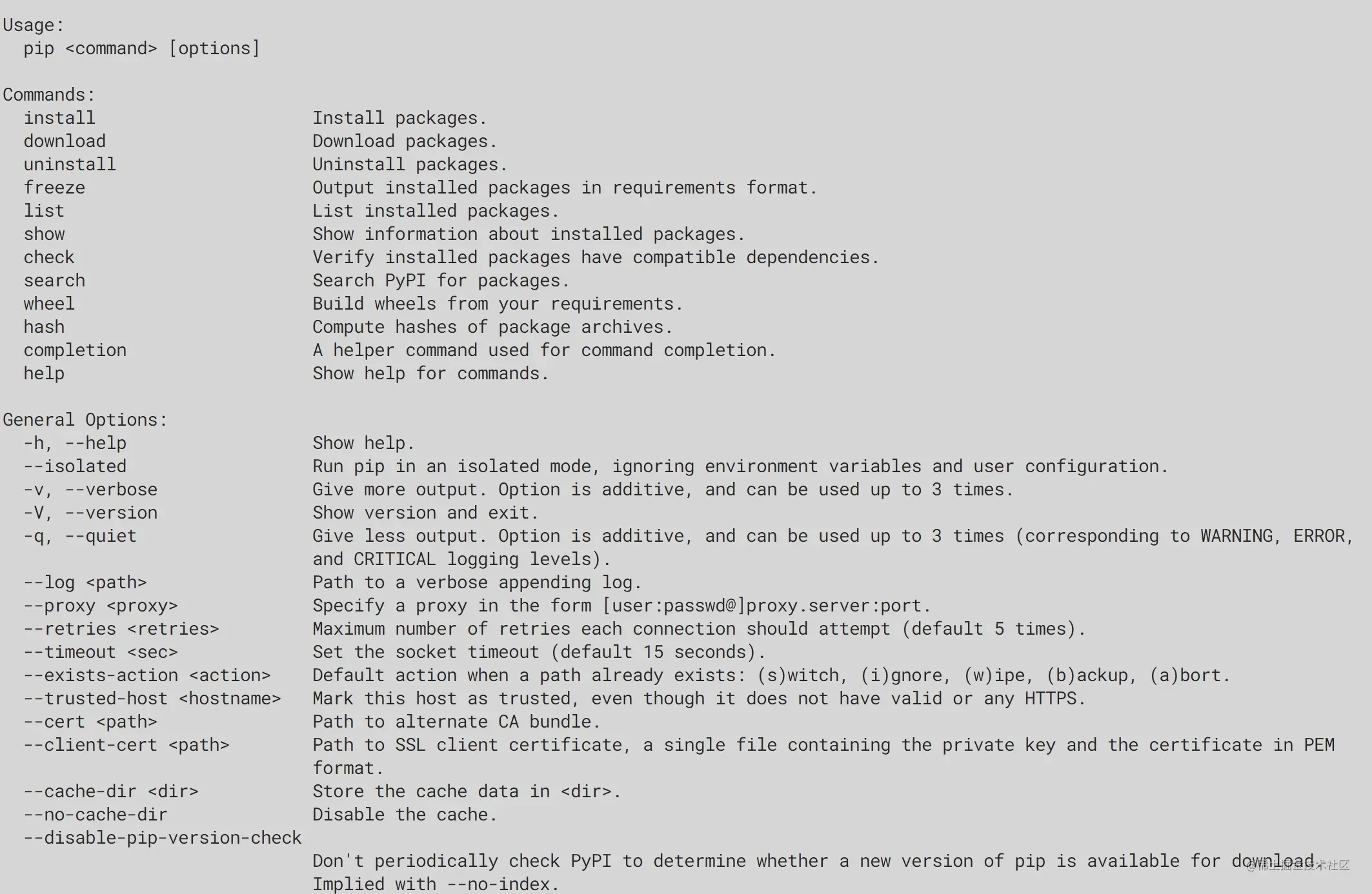Click the 'pip <command> [options]' usage line
This screenshot has height=894, width=1372.
142,49
